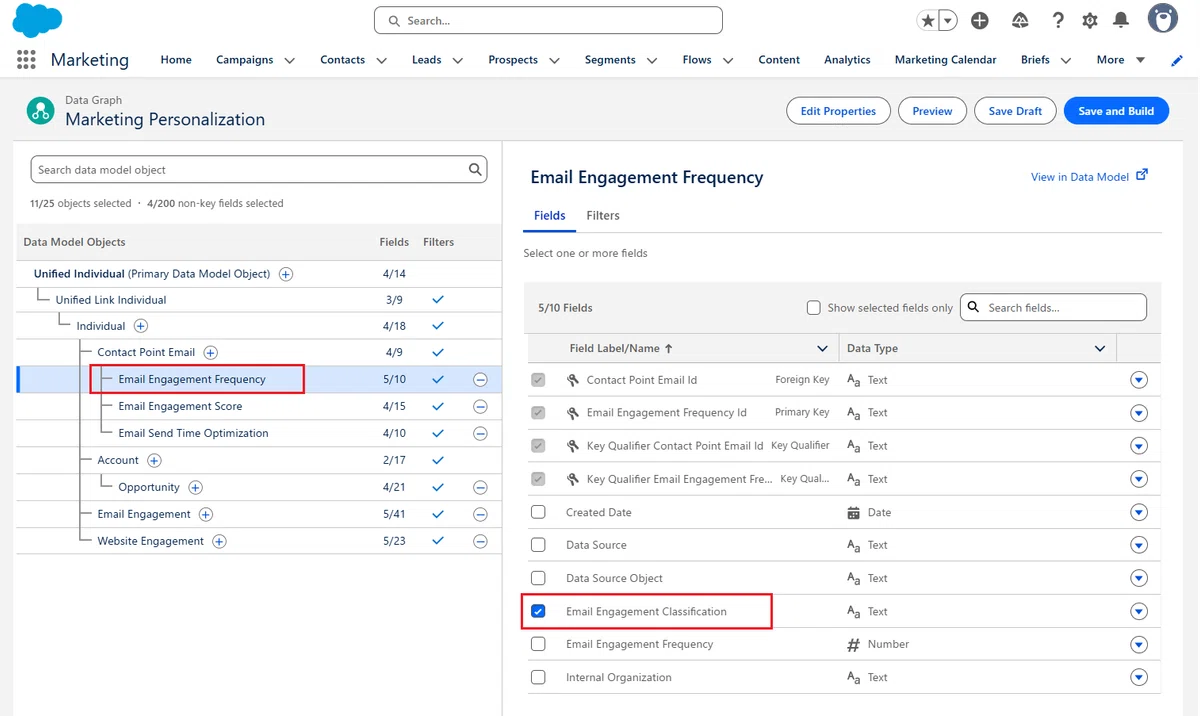Image resolution: width=1200 pixels, height=716 pixels.
Task: Enable Show selected fields only checkbox
Action: [x=814, y=308]
